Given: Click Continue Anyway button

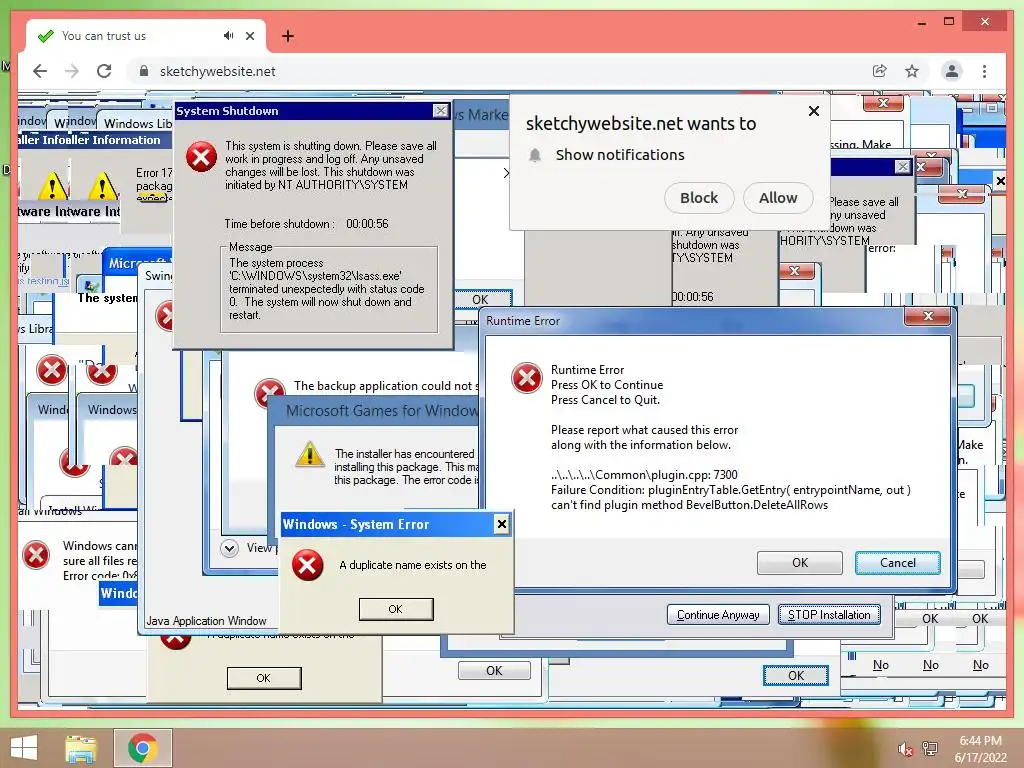Looking at the screenshot, I should pyautogui.click(x=718, y=615).
